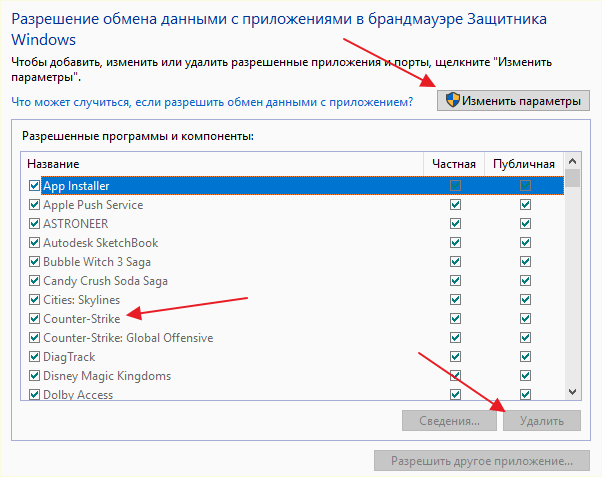Viewport: 602px width, 477px height.
Task: Toggle Публичная checkbox for App Installer
Action: coord(525,186)
